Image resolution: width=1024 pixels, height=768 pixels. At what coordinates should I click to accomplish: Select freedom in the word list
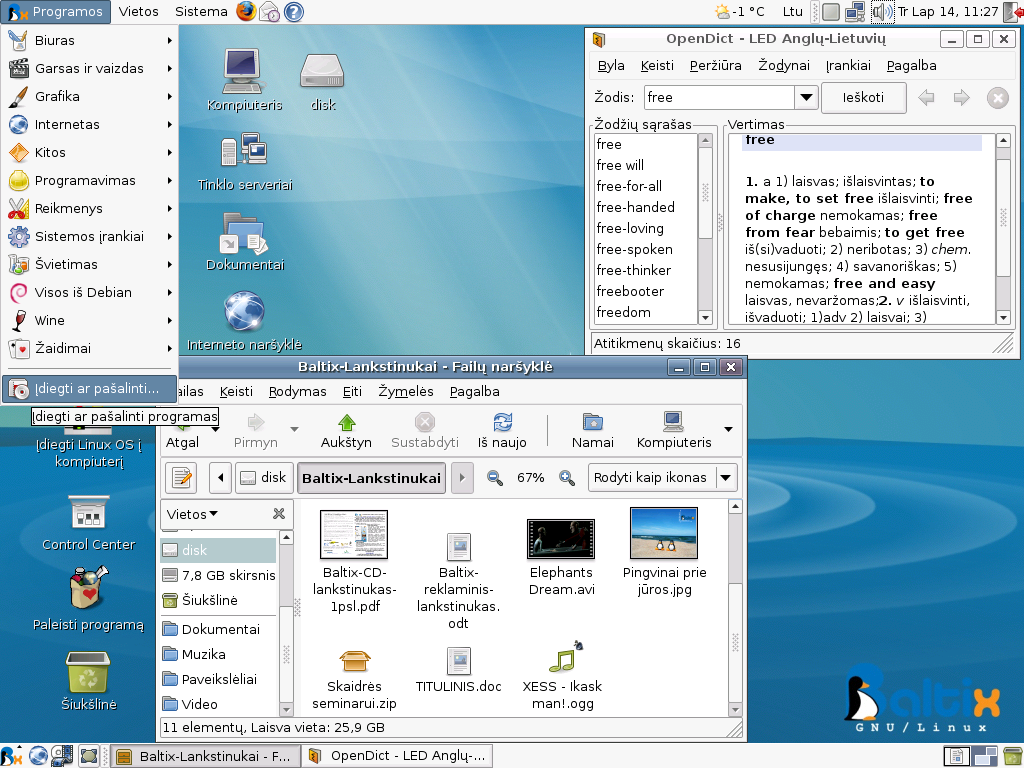(x=623, y=312)
